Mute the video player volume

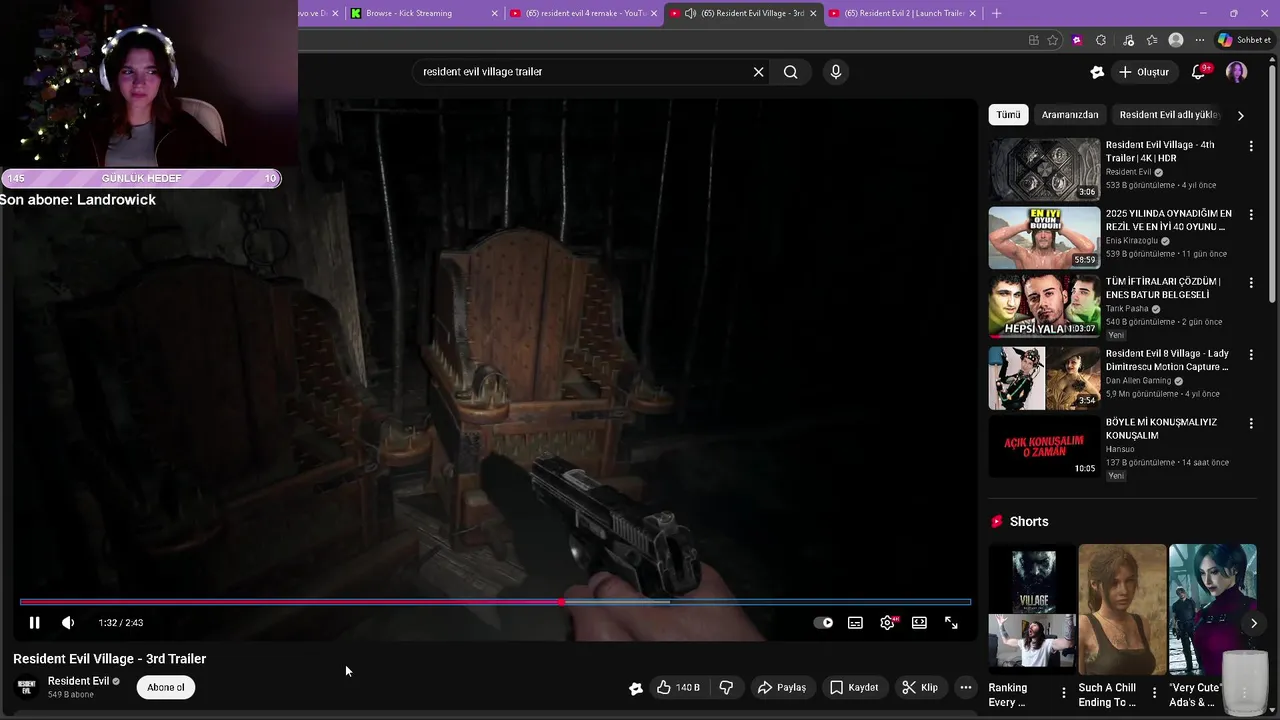[68, 623]
